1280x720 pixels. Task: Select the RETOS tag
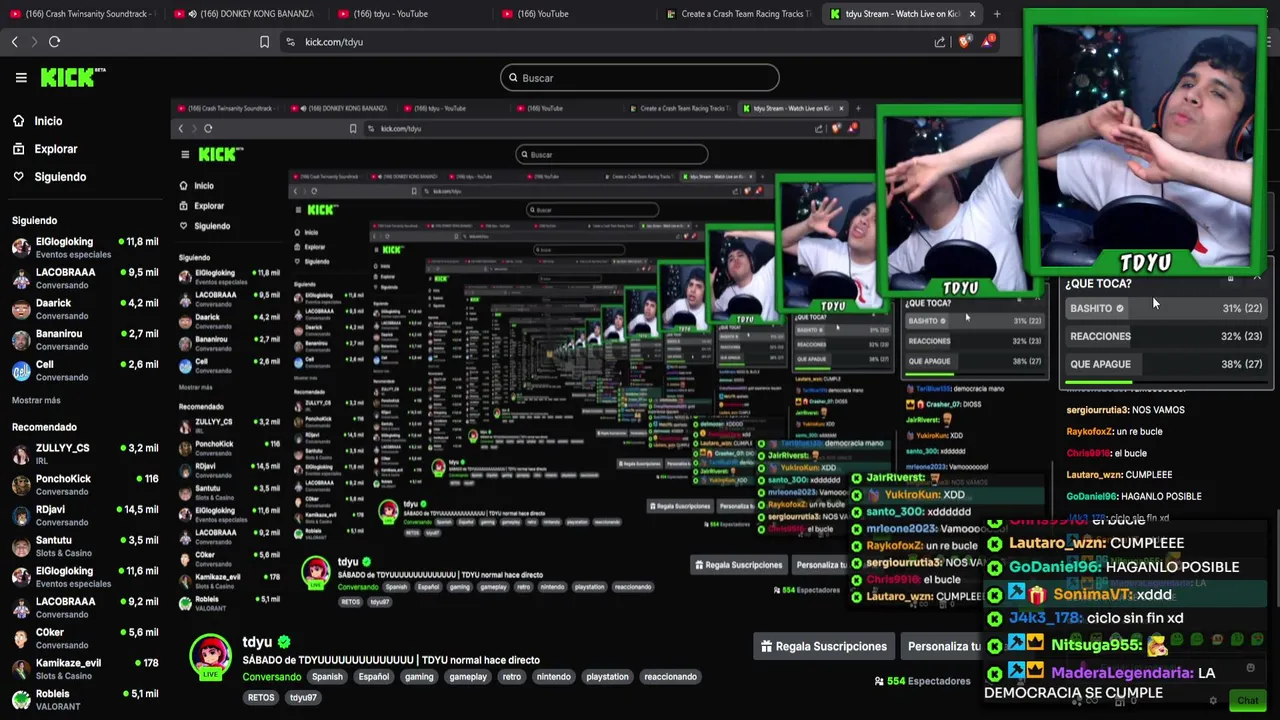pyautogui.click(x=261, y=698)
